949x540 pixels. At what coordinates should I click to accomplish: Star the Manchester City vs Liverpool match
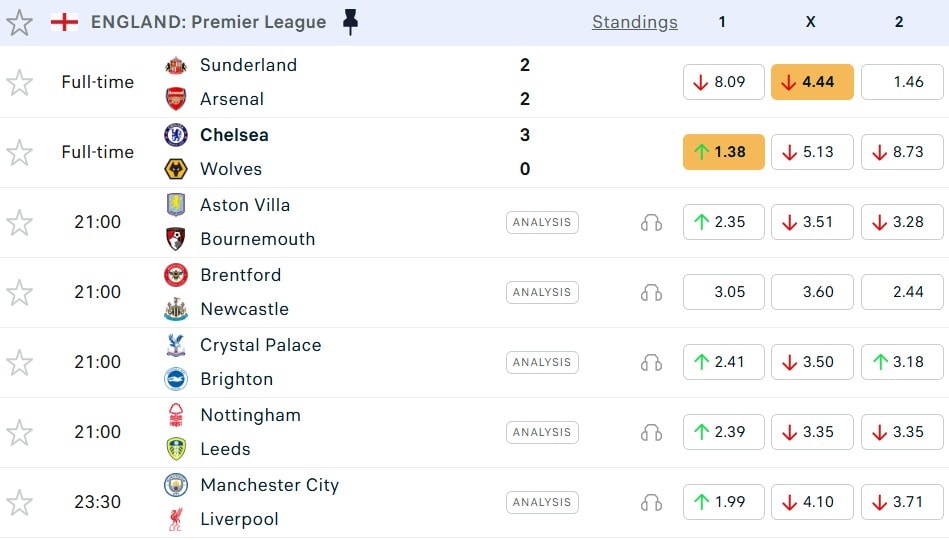(20, 502)
